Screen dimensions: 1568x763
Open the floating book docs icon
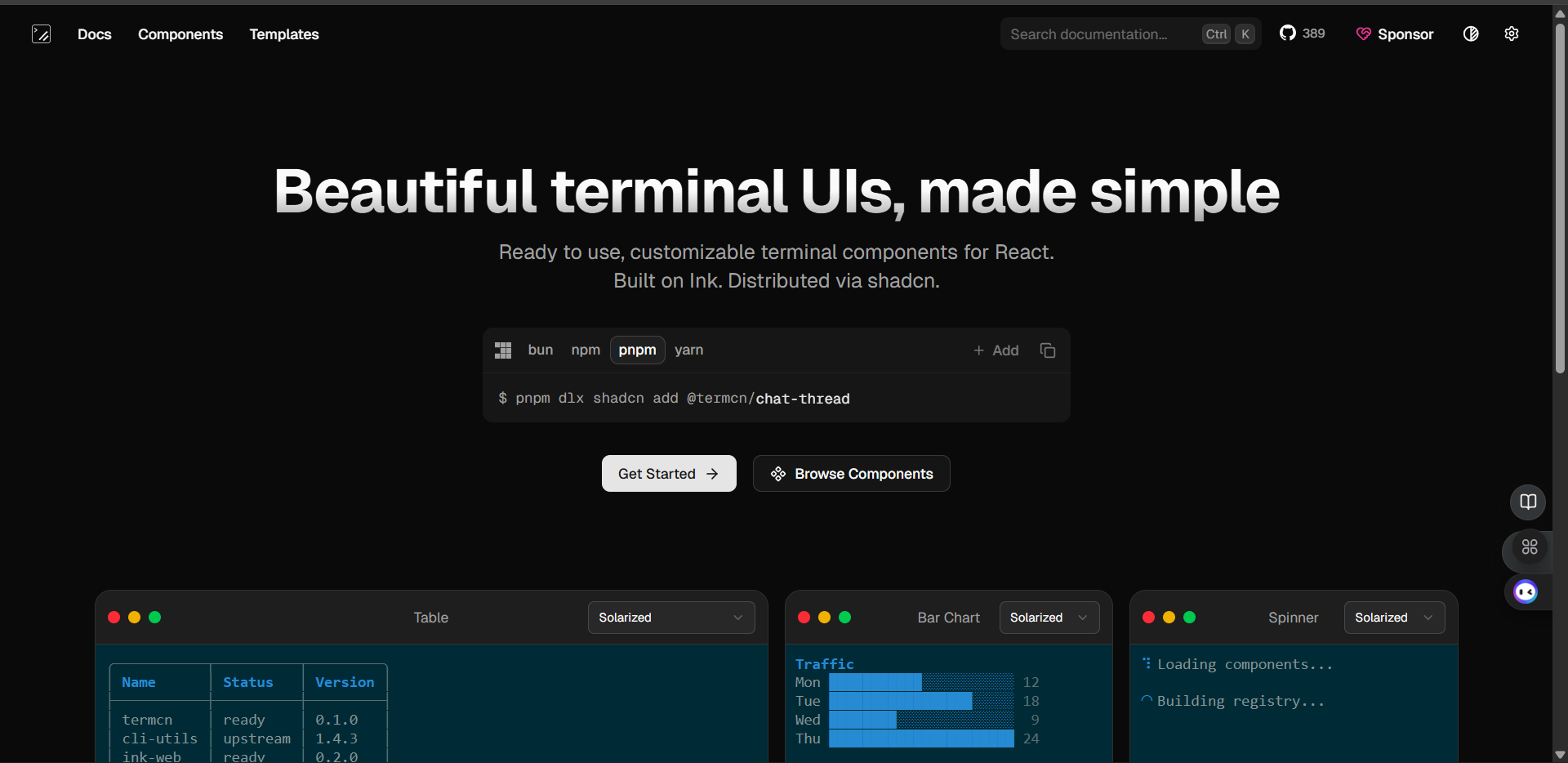(x=1528, y=502)
